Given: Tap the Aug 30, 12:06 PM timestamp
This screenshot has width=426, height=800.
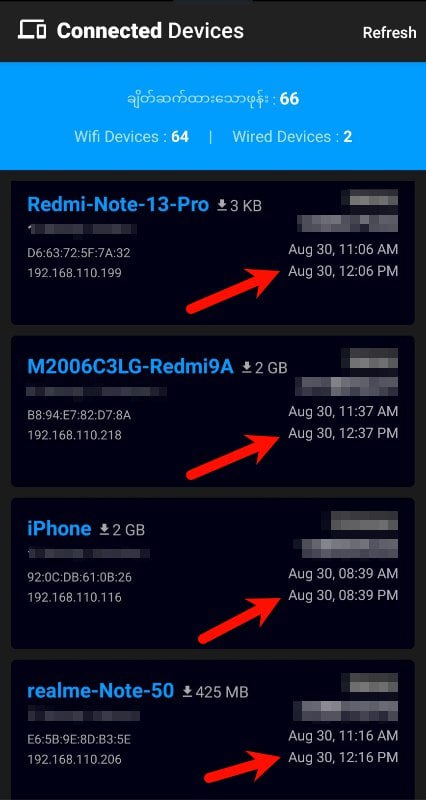Looking at the screenshot, I should tap(343, 271).
